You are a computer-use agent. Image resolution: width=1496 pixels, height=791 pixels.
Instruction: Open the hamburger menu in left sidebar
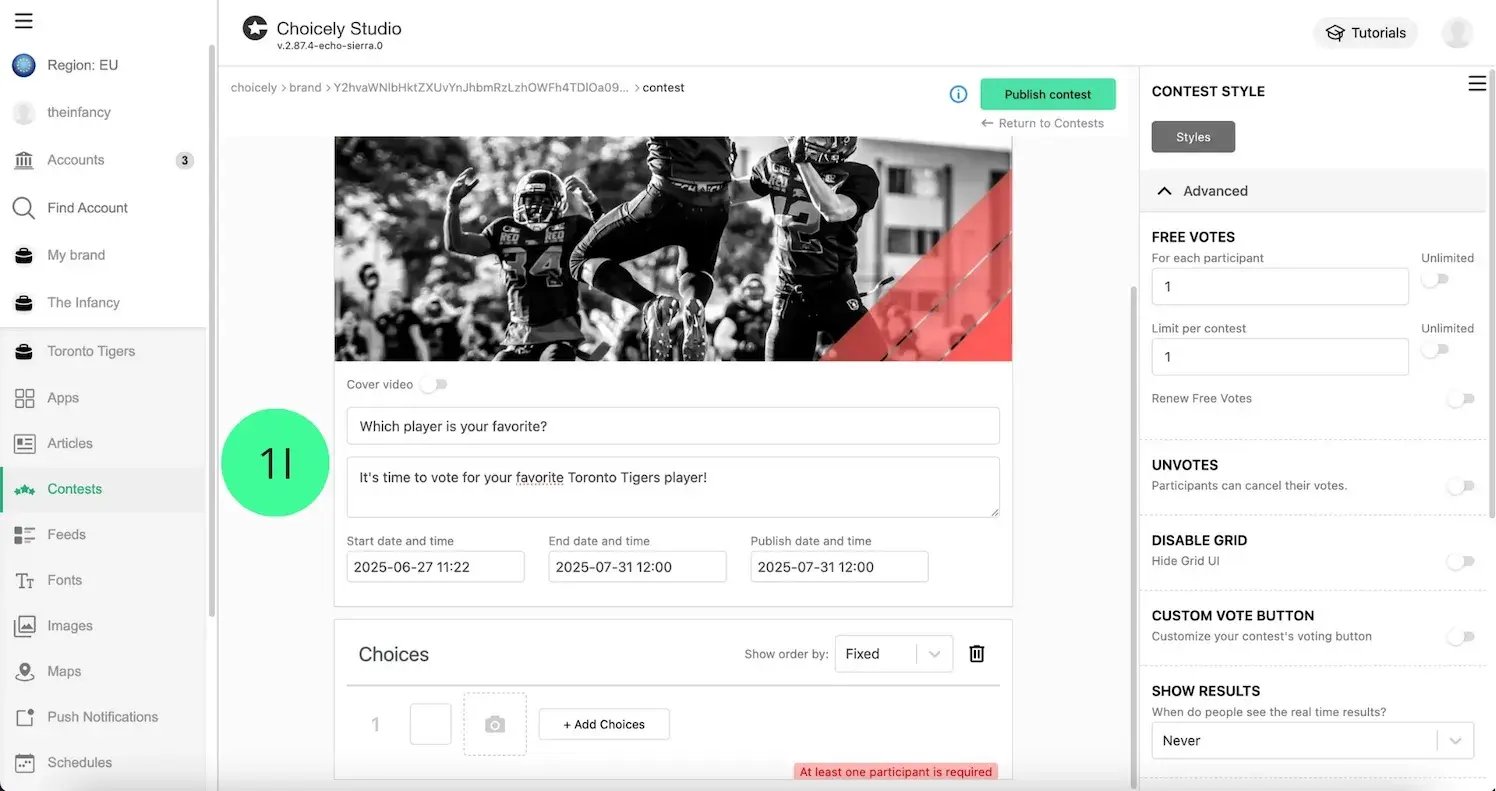click(24, 21)
